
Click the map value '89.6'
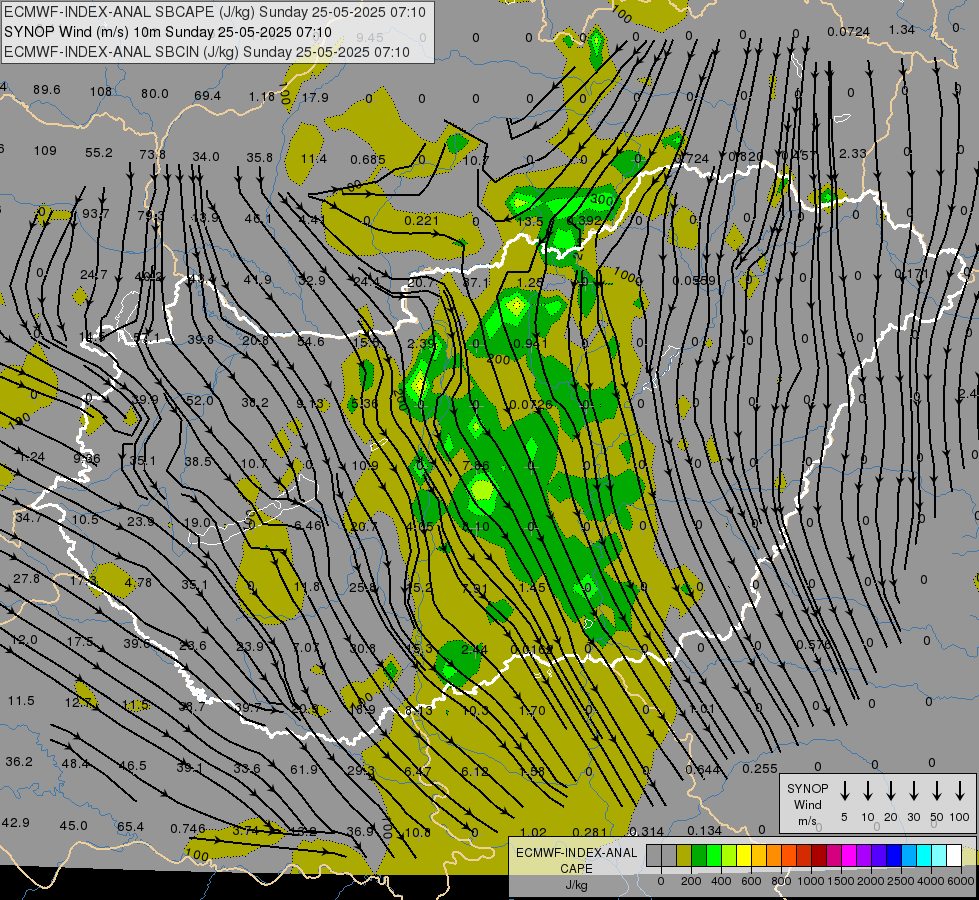(x=47, y=90)
